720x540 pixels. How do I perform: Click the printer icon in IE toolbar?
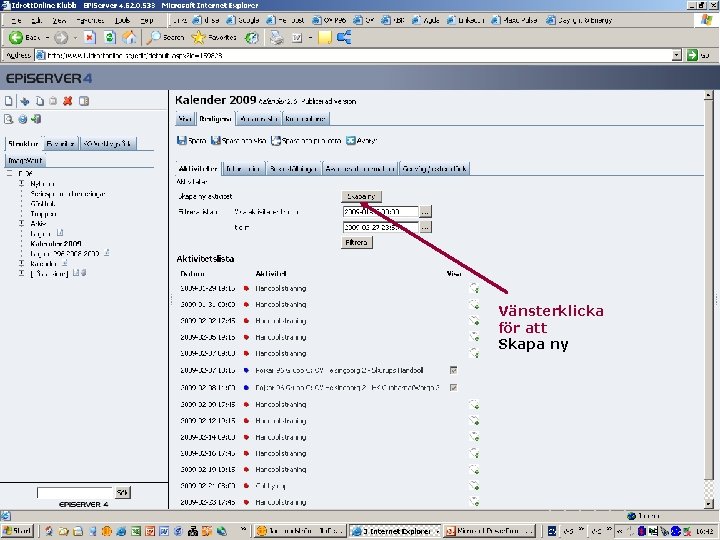coord(276,37)
